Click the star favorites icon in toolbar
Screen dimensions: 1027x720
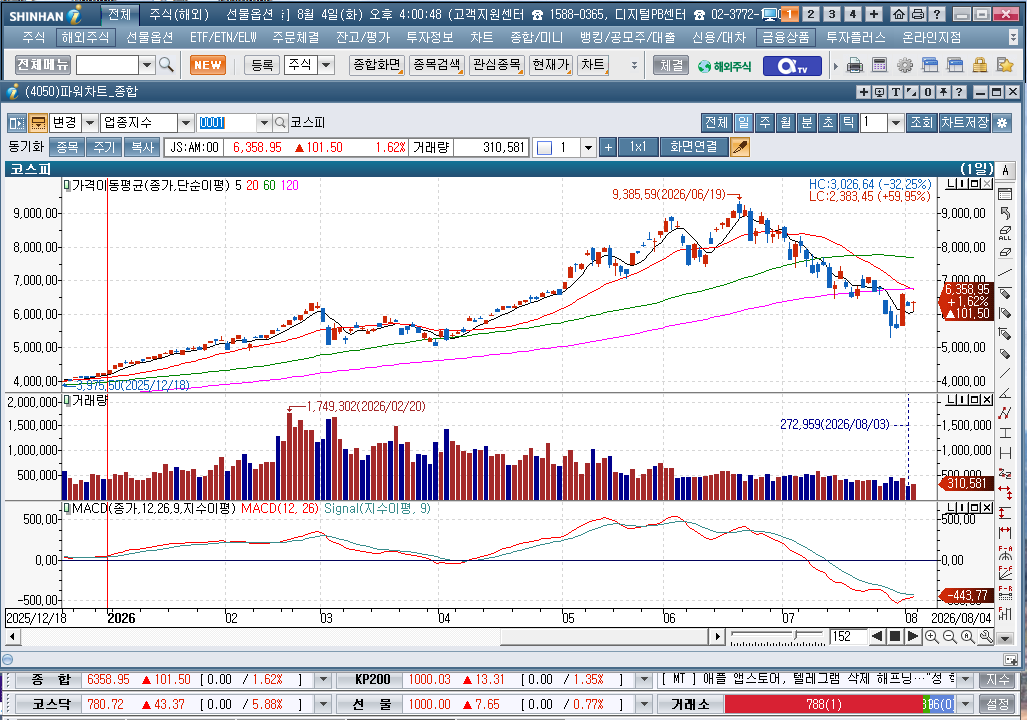coord(1005,65)
